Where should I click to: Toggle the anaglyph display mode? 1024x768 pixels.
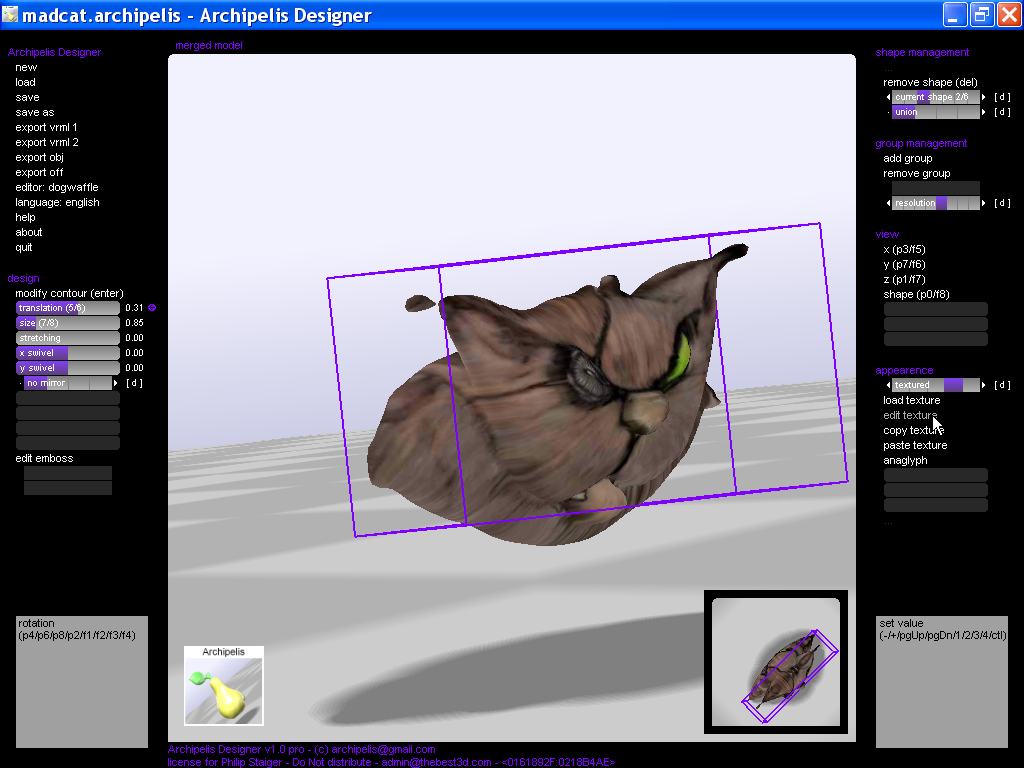[x=905, y=460]
